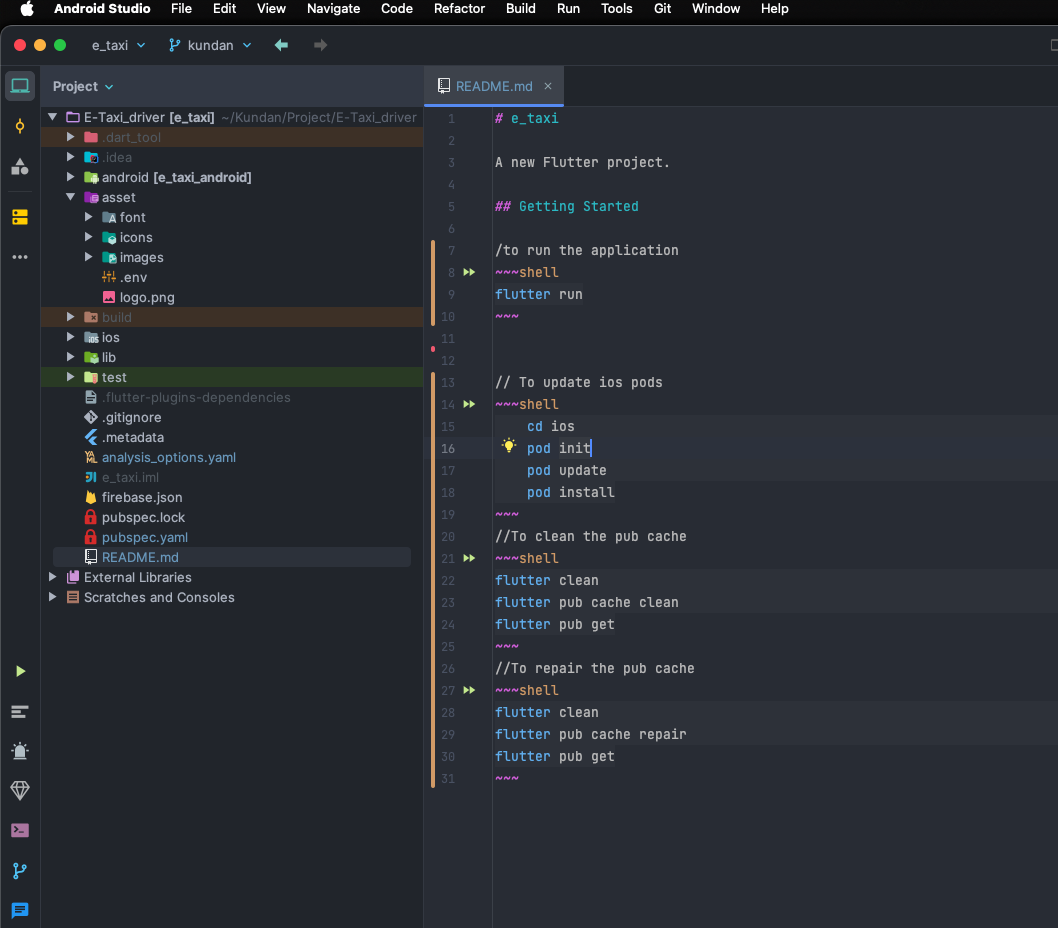Show more tool windows ellipsis
Viewport: 1058px width, 928px height.
pyautogui.click(x=20, y=257)
